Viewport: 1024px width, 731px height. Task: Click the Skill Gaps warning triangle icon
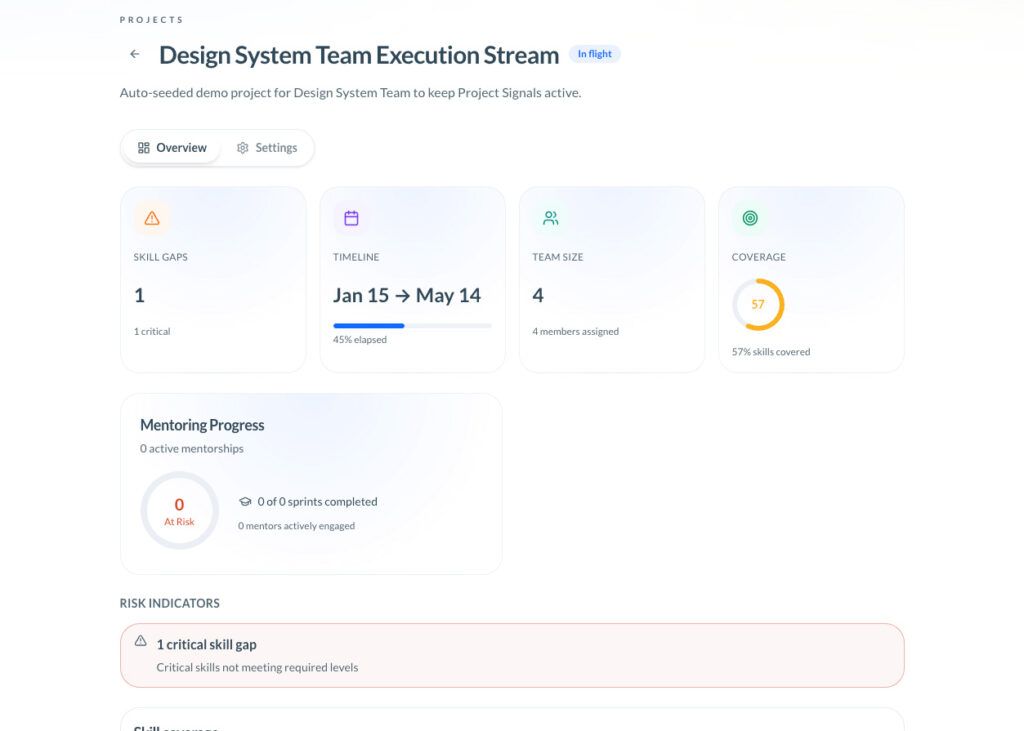pyautogui.click(x=152, y=218)
